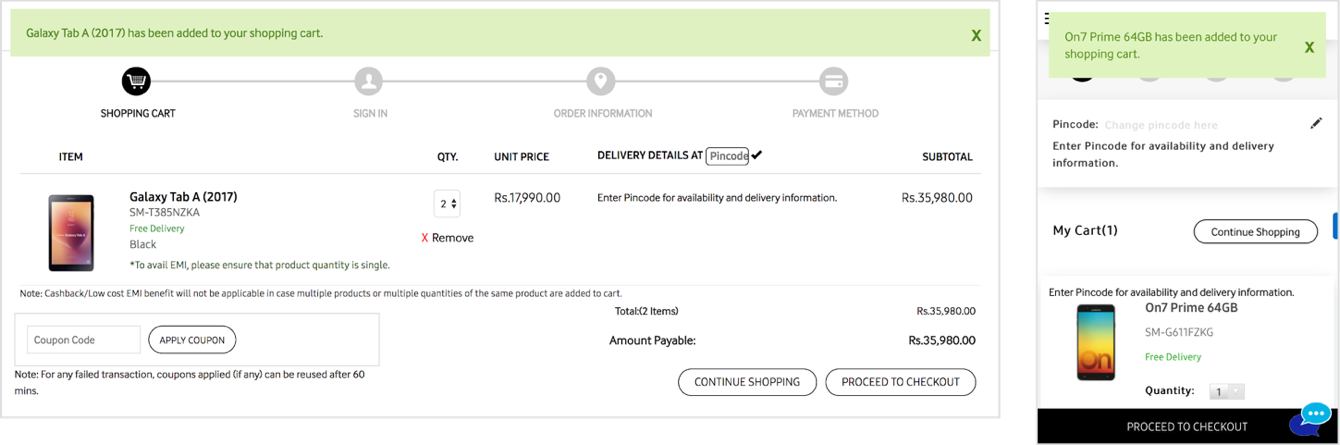Open the quantity selector for Galaxy Tab A
Screen dimensions: 1340x445
point(447,204)
